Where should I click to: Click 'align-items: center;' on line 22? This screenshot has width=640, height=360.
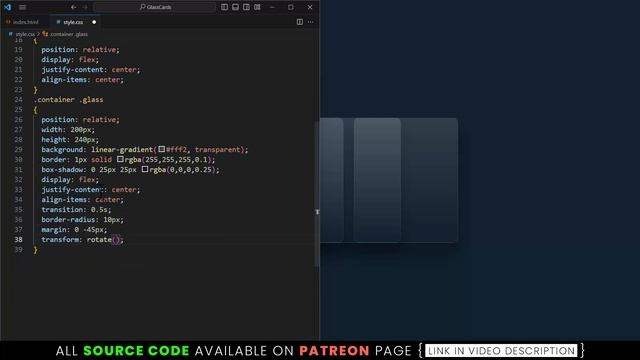click(x=82, y=80)
